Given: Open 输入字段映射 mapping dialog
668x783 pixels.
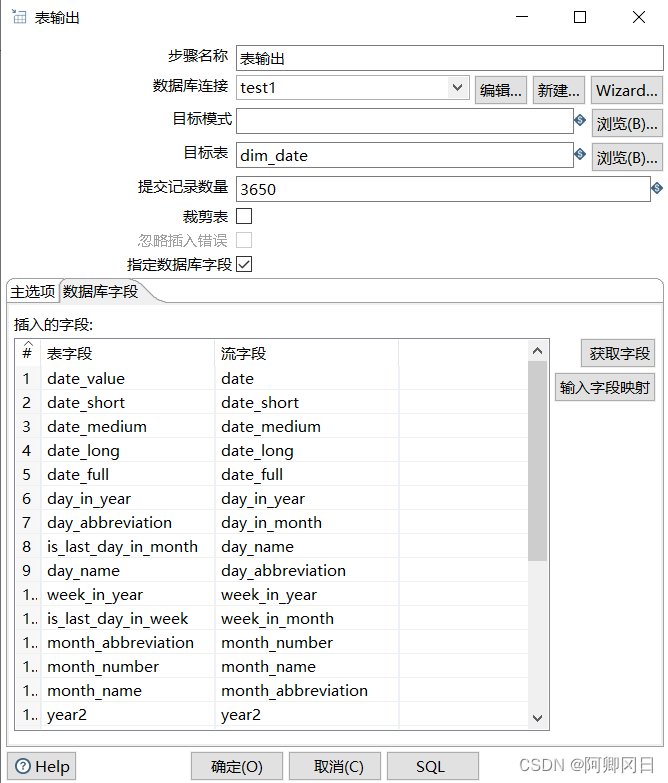Looking at the screenshot, I should (x=605, y=387).
